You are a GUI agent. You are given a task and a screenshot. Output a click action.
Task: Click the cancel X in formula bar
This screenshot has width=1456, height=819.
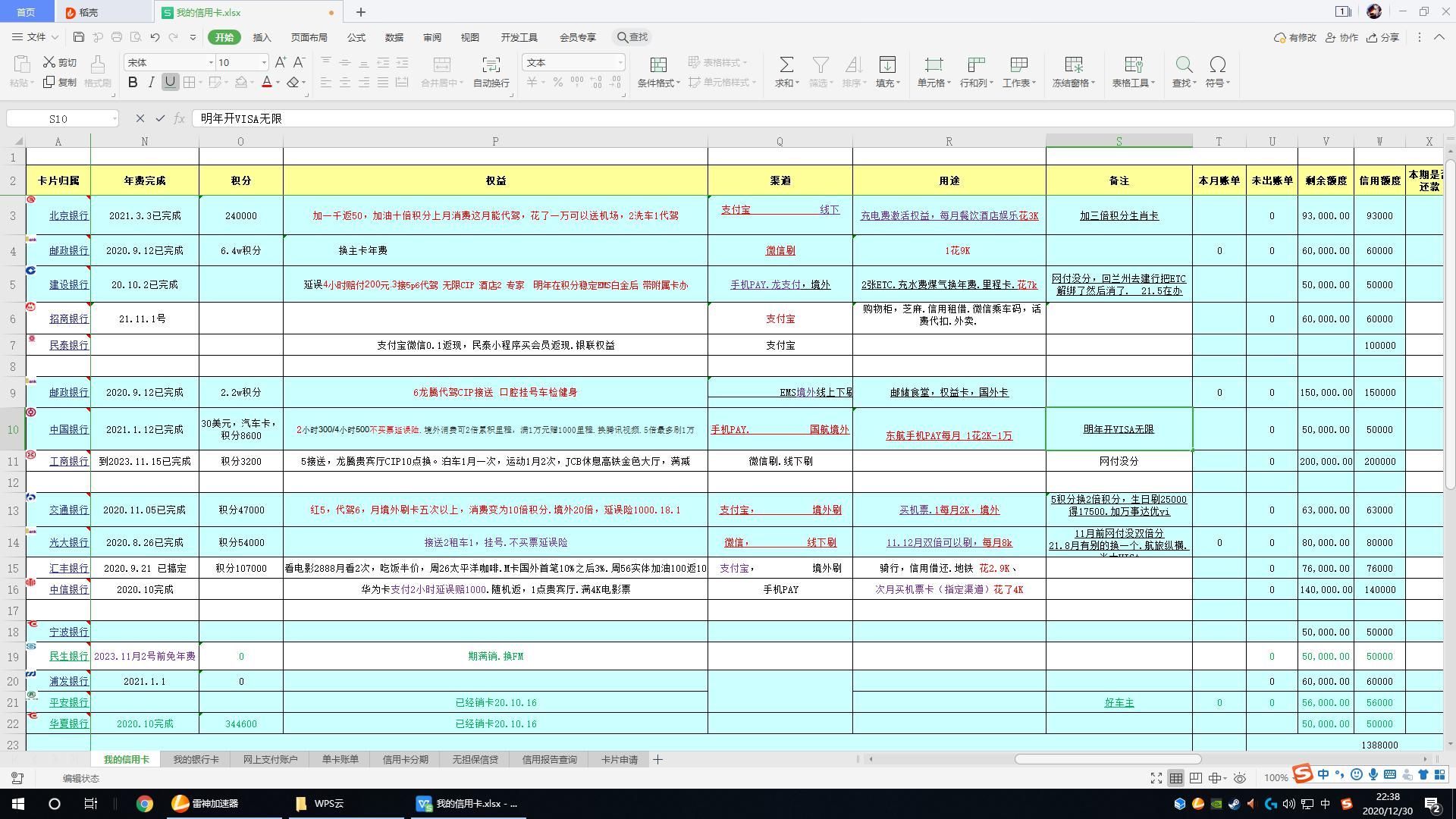[140, 118]
